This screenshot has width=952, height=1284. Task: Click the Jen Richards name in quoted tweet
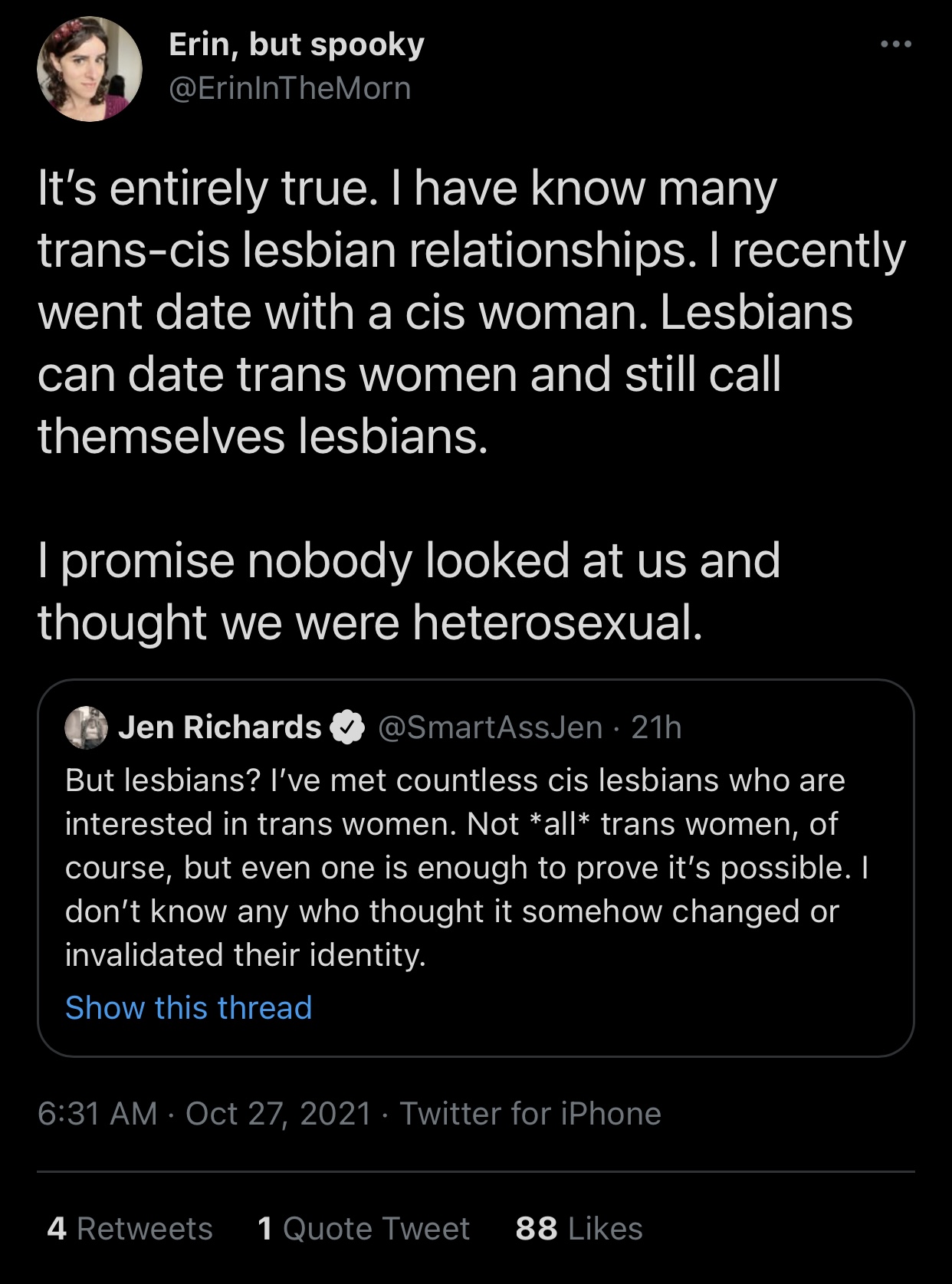[x=219, y=727]
